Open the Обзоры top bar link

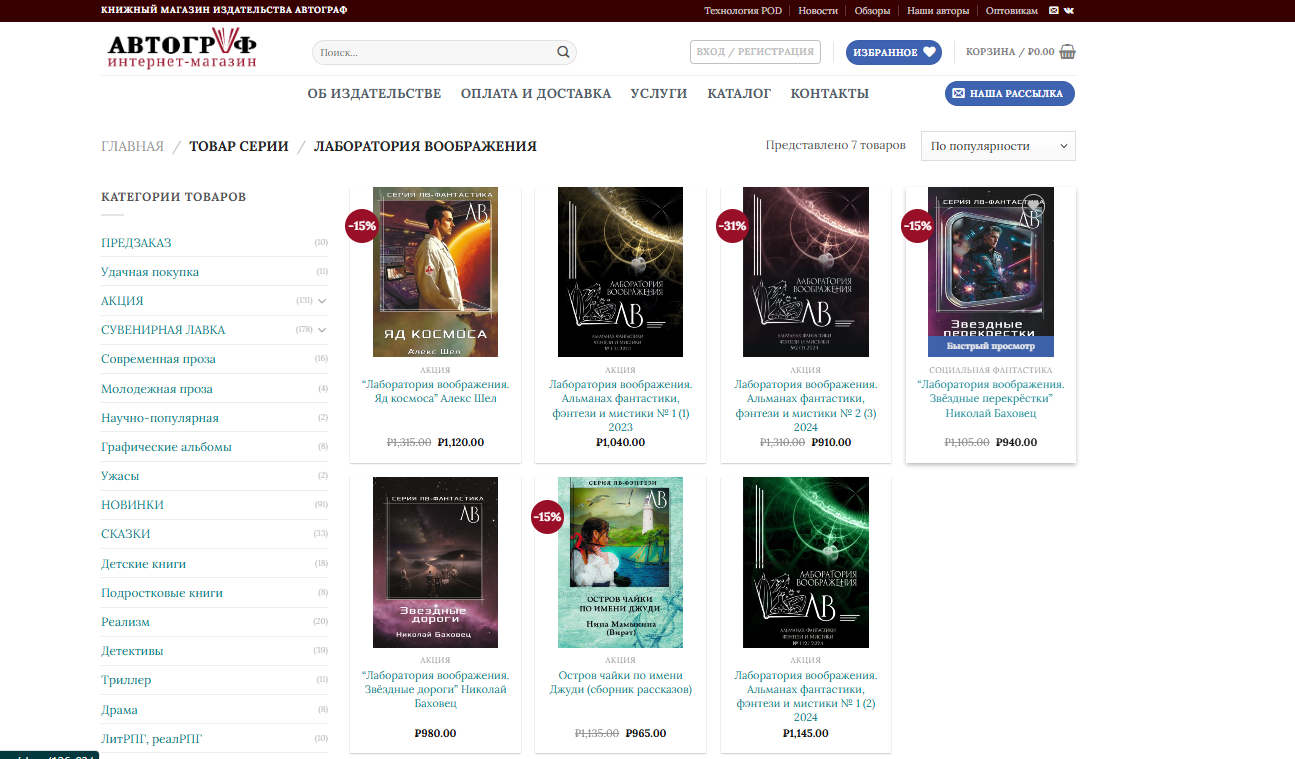(872, 10)
